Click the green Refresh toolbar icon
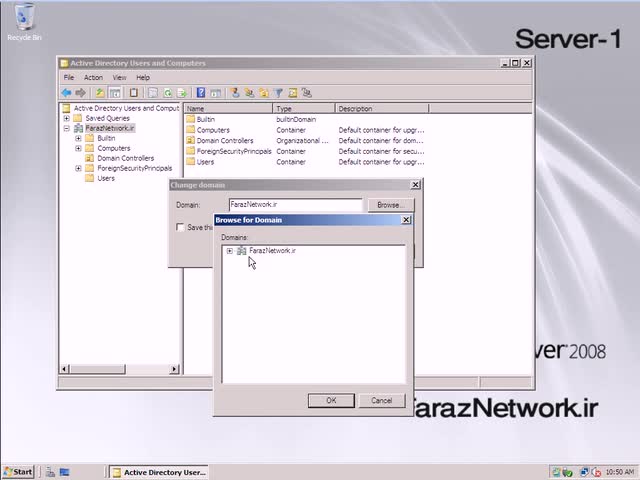The image size is (640, 480). click(x=167, y=93)
